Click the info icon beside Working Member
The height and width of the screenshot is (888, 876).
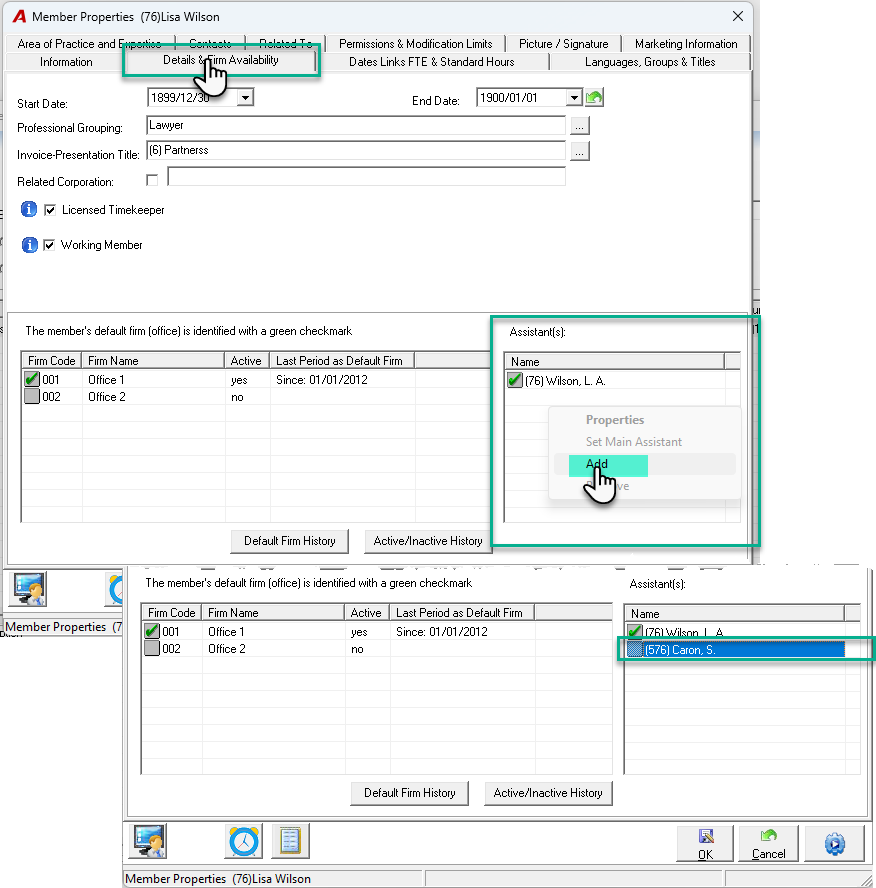pos(29,245)
